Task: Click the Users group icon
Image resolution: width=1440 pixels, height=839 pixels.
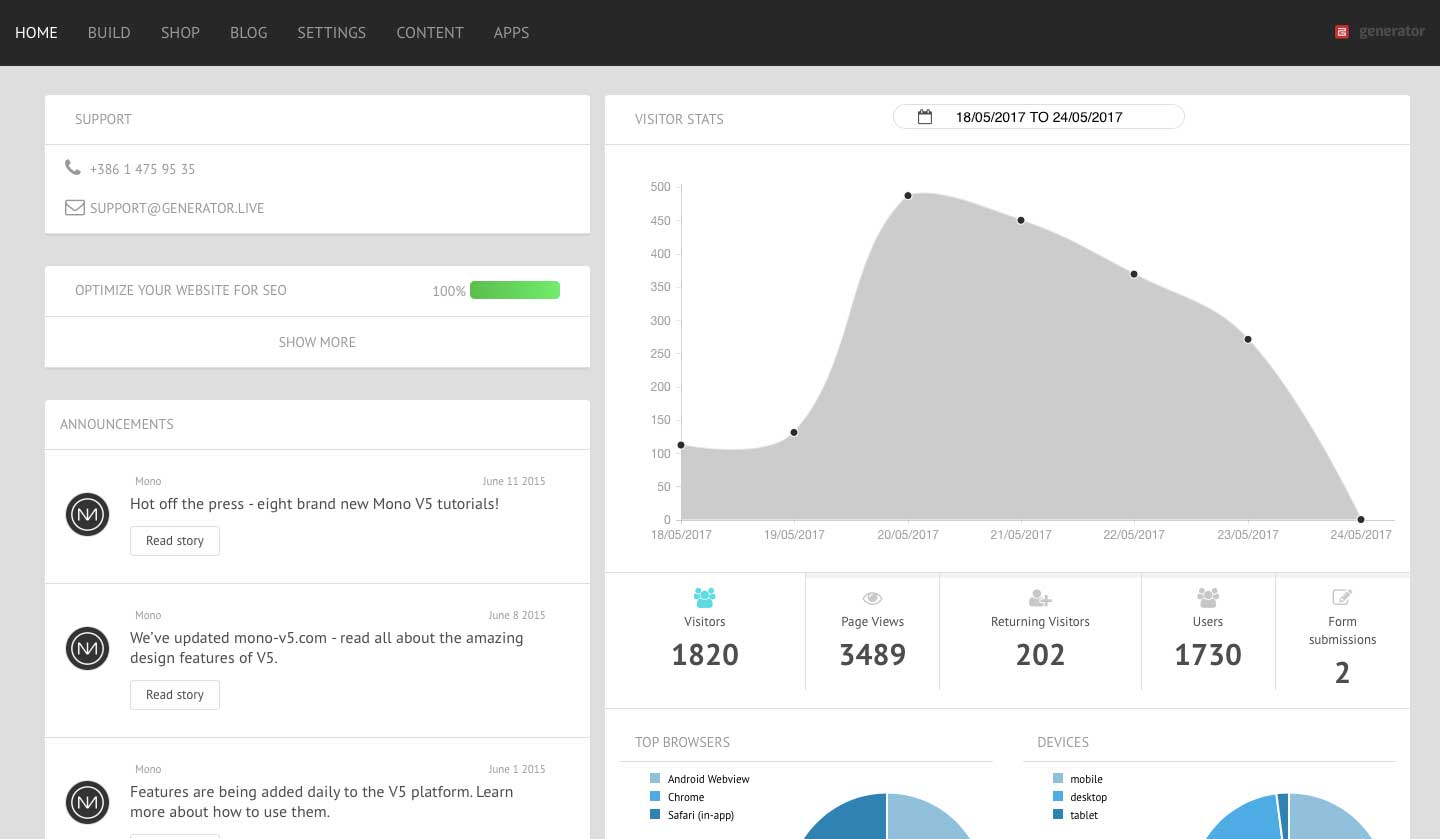Action: pos(1208,598)
